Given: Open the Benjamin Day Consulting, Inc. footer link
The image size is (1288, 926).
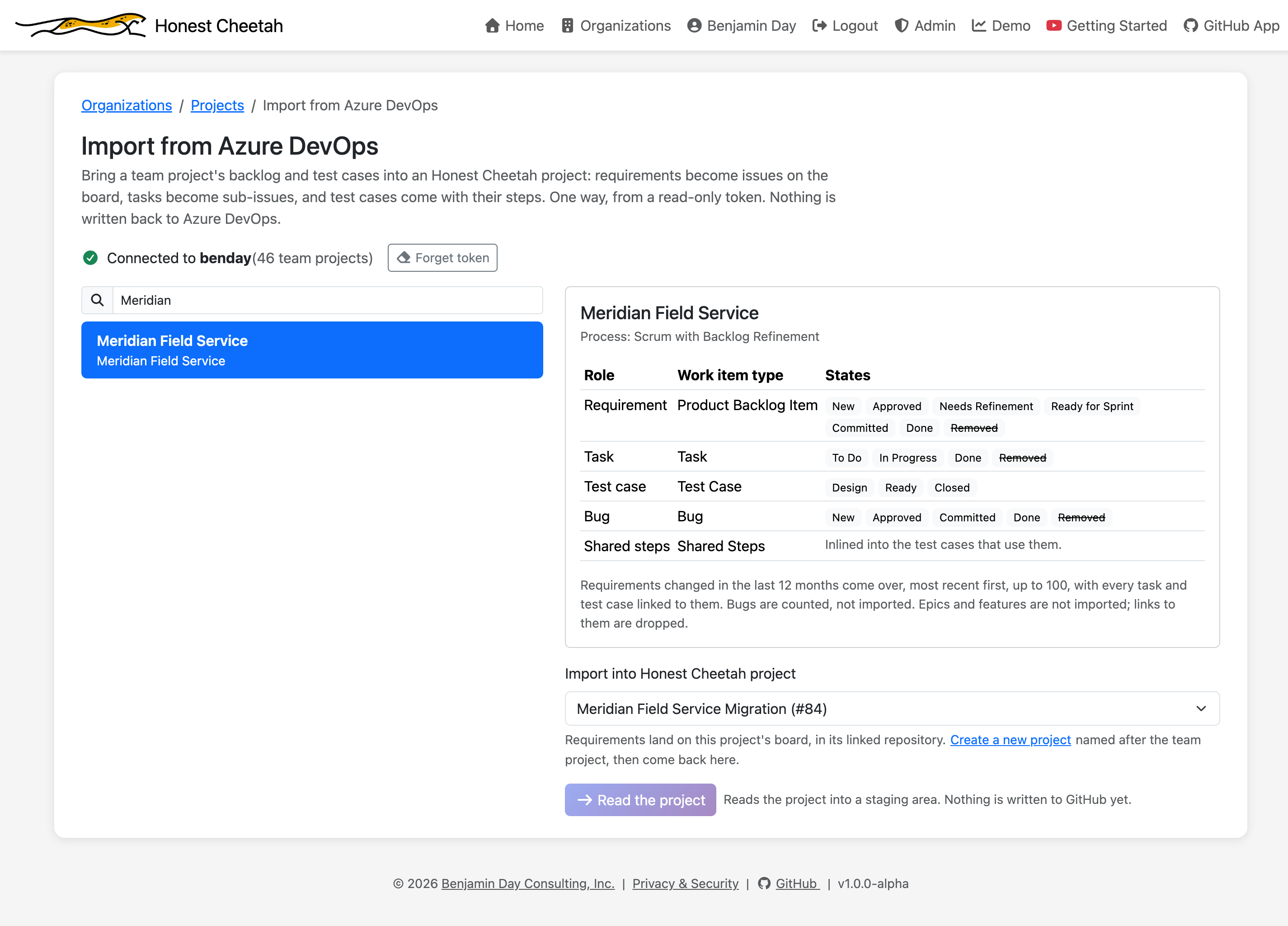Looking at the screenshot, I should (x=528, y=883).
